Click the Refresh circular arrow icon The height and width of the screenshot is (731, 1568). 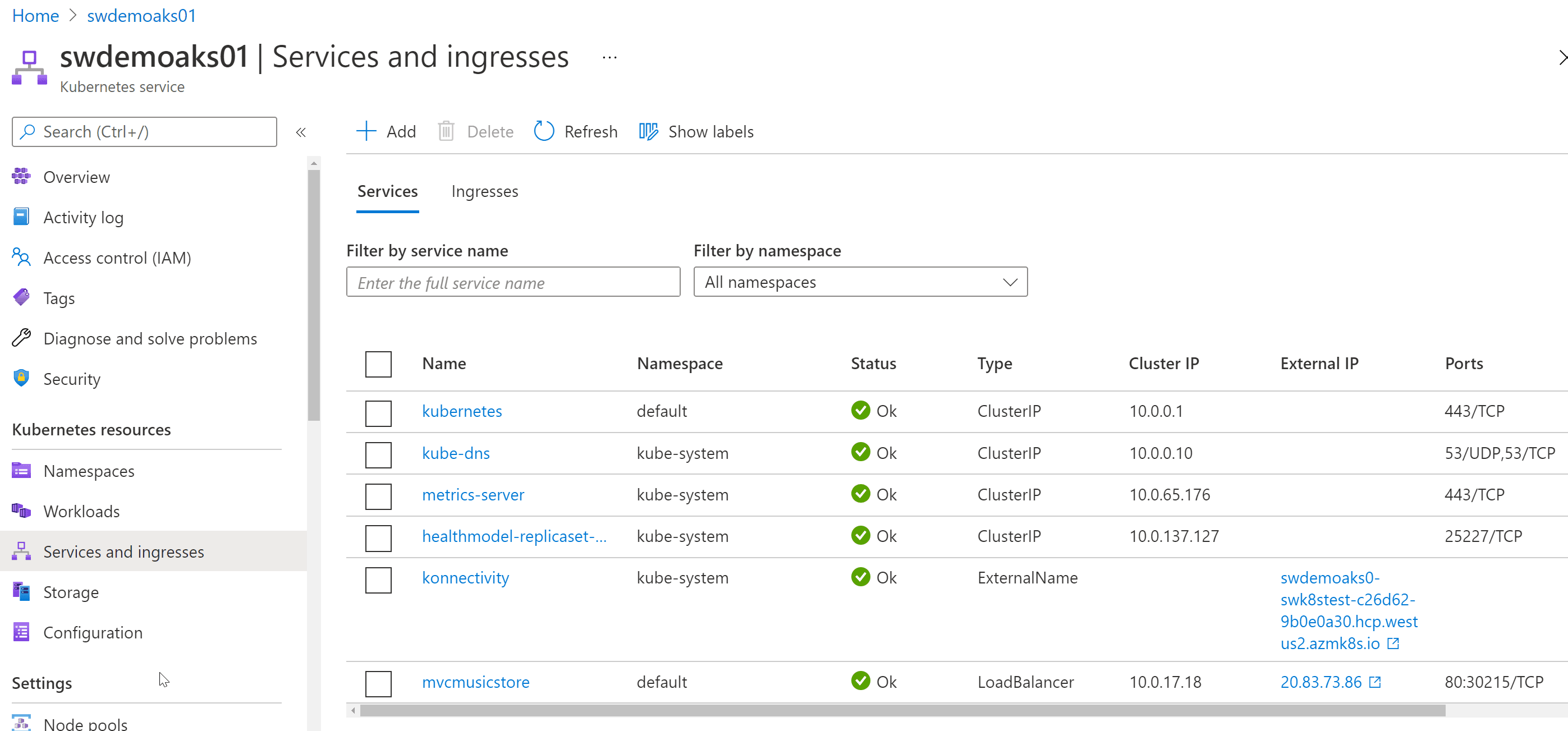point(544,131)
